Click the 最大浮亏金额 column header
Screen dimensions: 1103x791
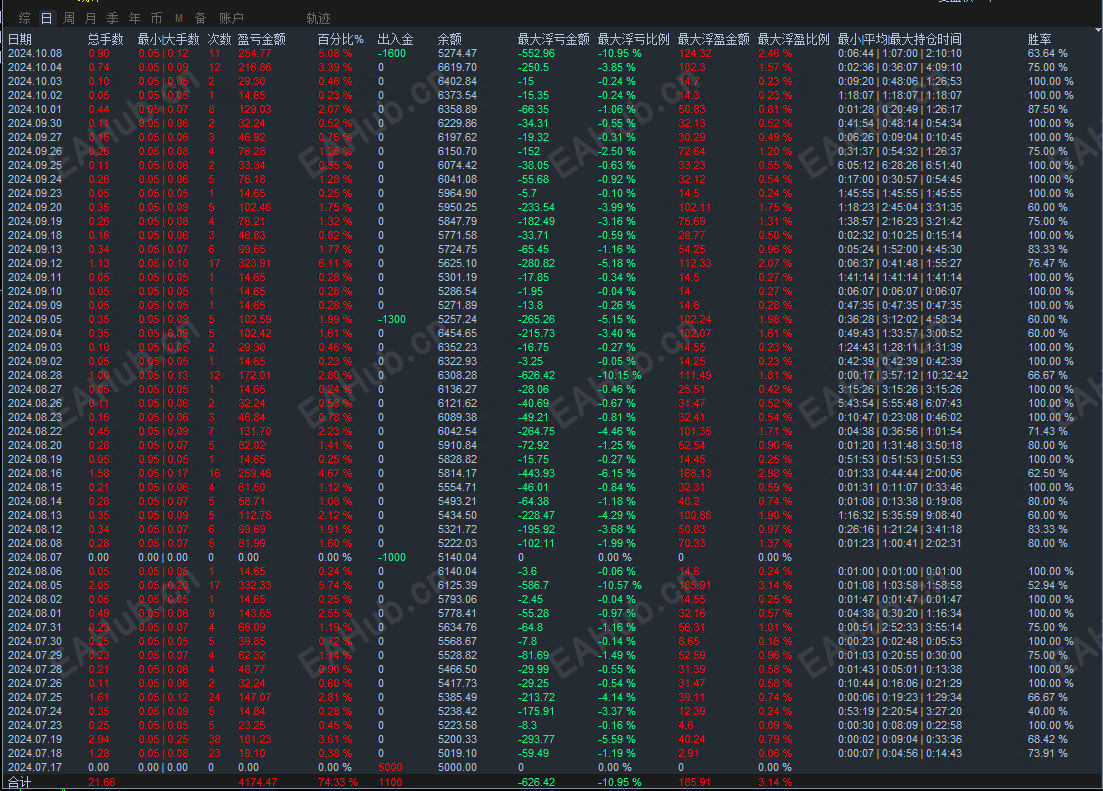click(x=554, y=39)
